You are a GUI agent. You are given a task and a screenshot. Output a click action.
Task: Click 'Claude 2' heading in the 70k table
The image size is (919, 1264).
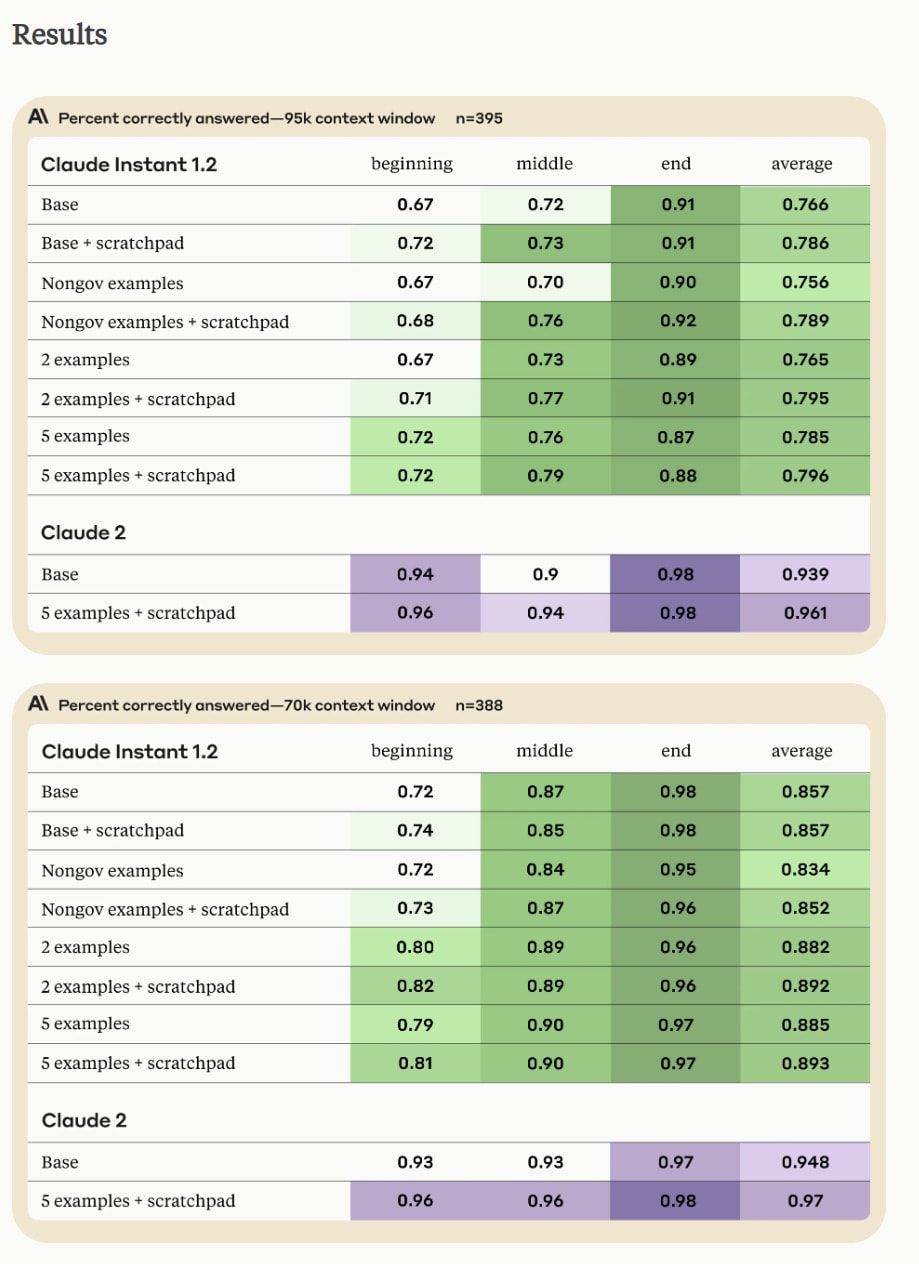(x=84, y=1120)
